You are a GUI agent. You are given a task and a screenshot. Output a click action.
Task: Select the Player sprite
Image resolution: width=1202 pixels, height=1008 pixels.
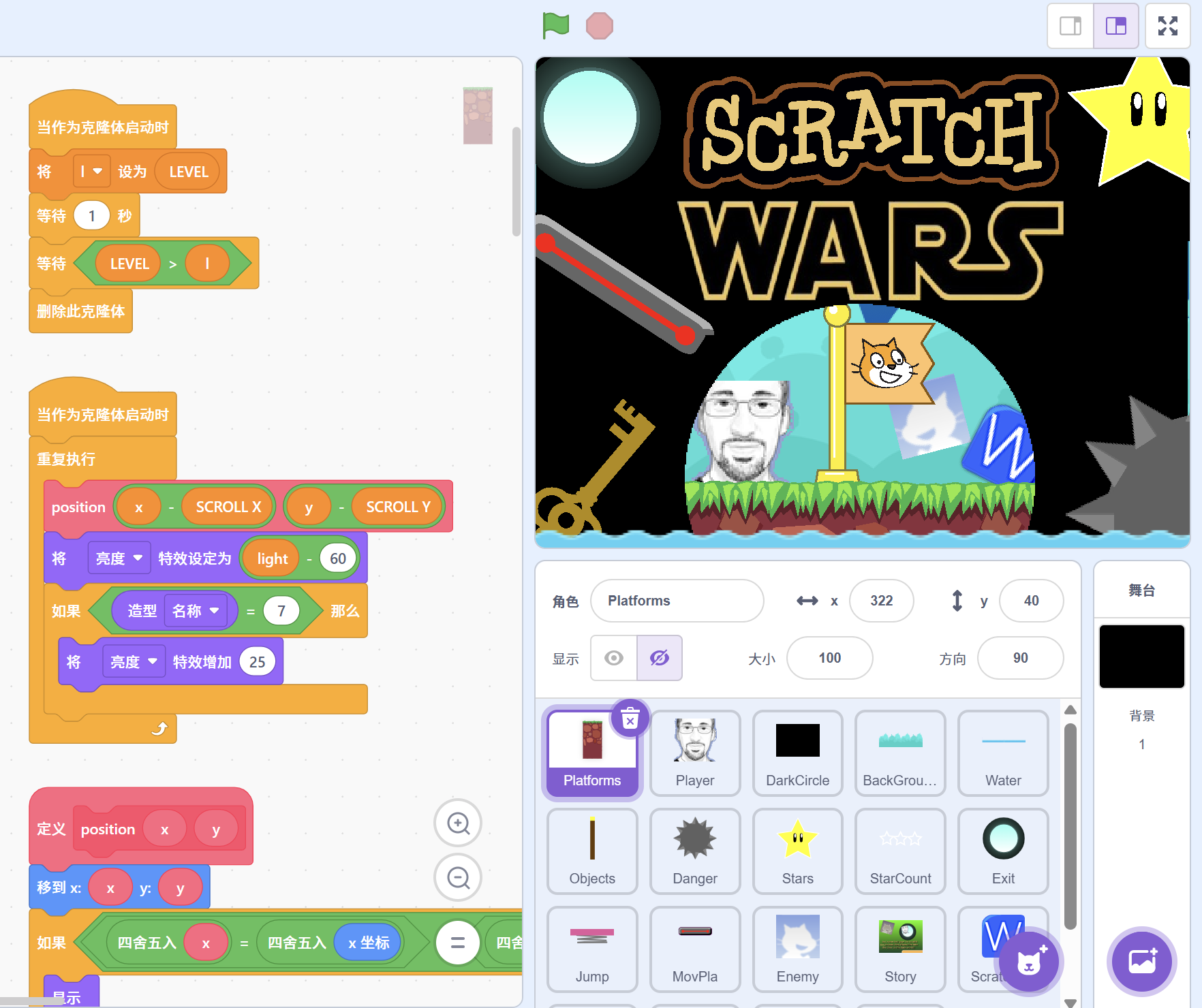click(695, 753)
